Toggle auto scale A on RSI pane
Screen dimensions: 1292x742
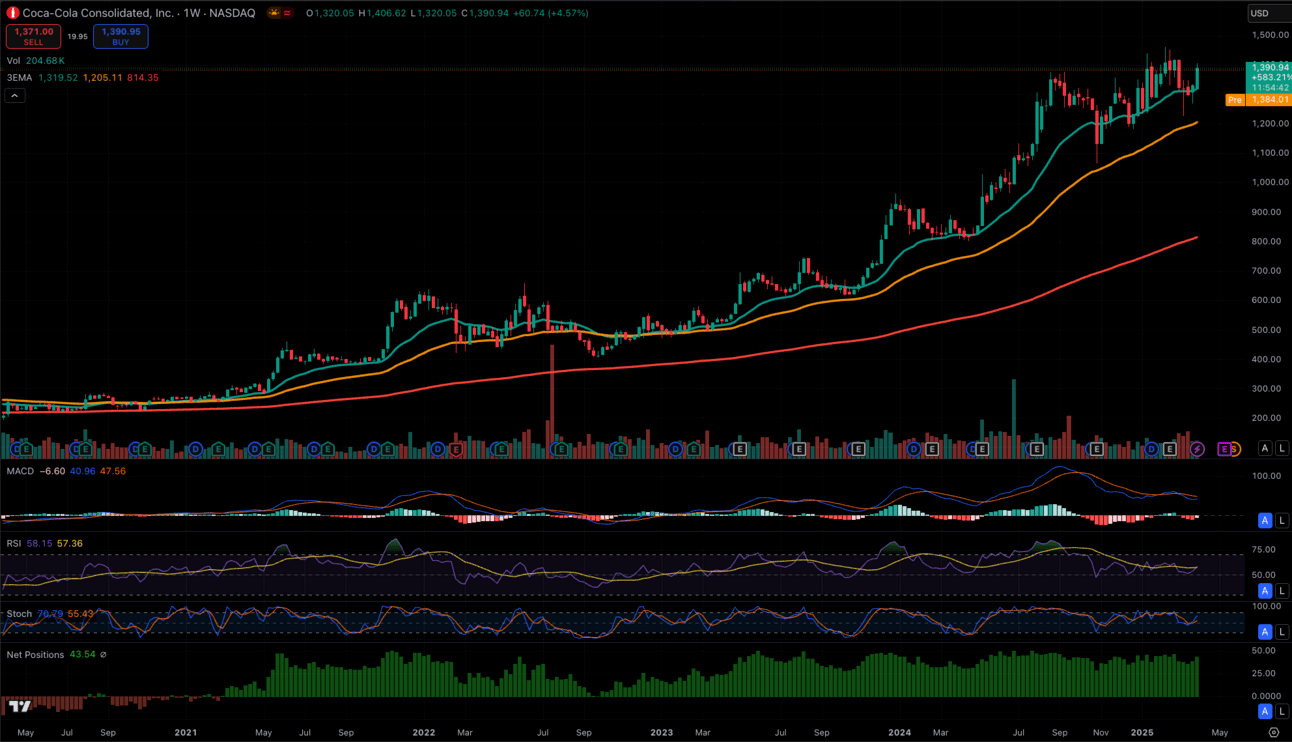(1265, 591)
